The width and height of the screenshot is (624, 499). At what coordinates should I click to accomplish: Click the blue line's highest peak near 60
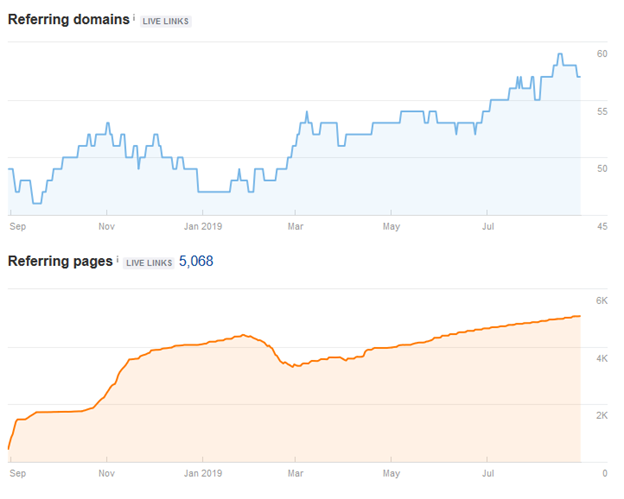(560, 54)
